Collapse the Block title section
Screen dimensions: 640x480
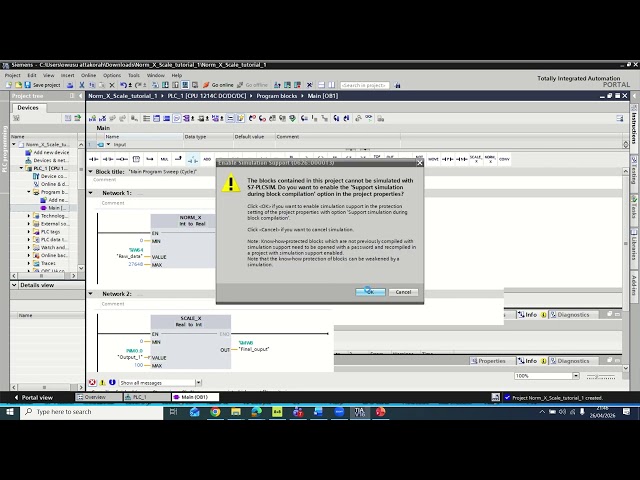point(91,172)
